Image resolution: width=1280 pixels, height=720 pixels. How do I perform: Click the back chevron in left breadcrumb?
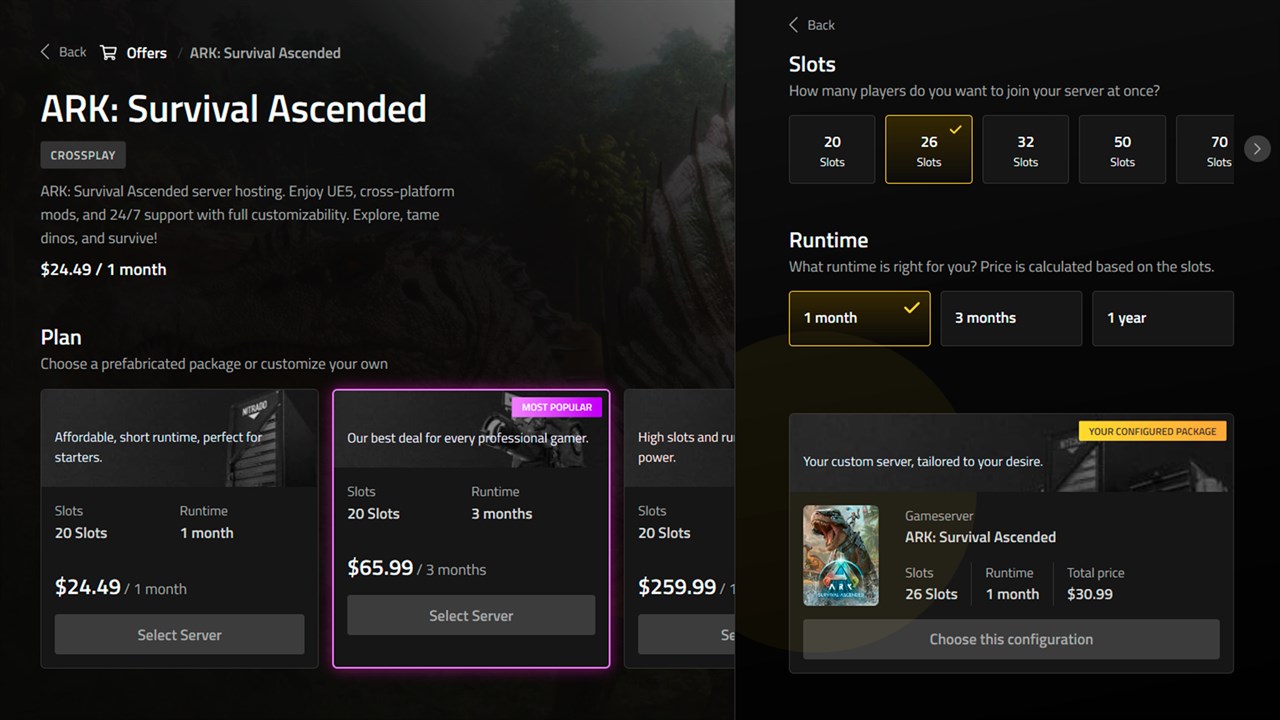tap(45, 52)
